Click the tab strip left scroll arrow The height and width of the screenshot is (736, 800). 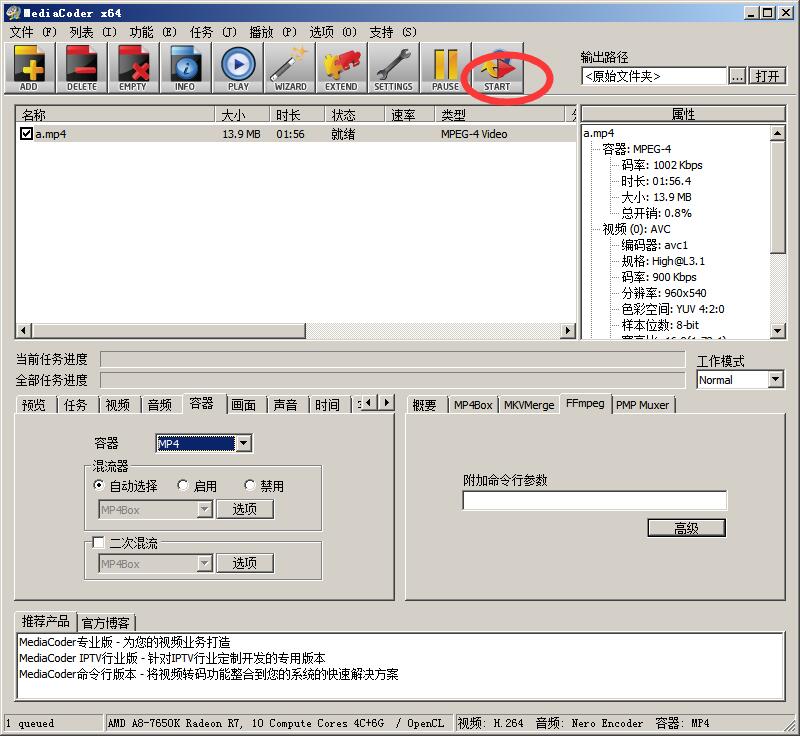(370, 403)
